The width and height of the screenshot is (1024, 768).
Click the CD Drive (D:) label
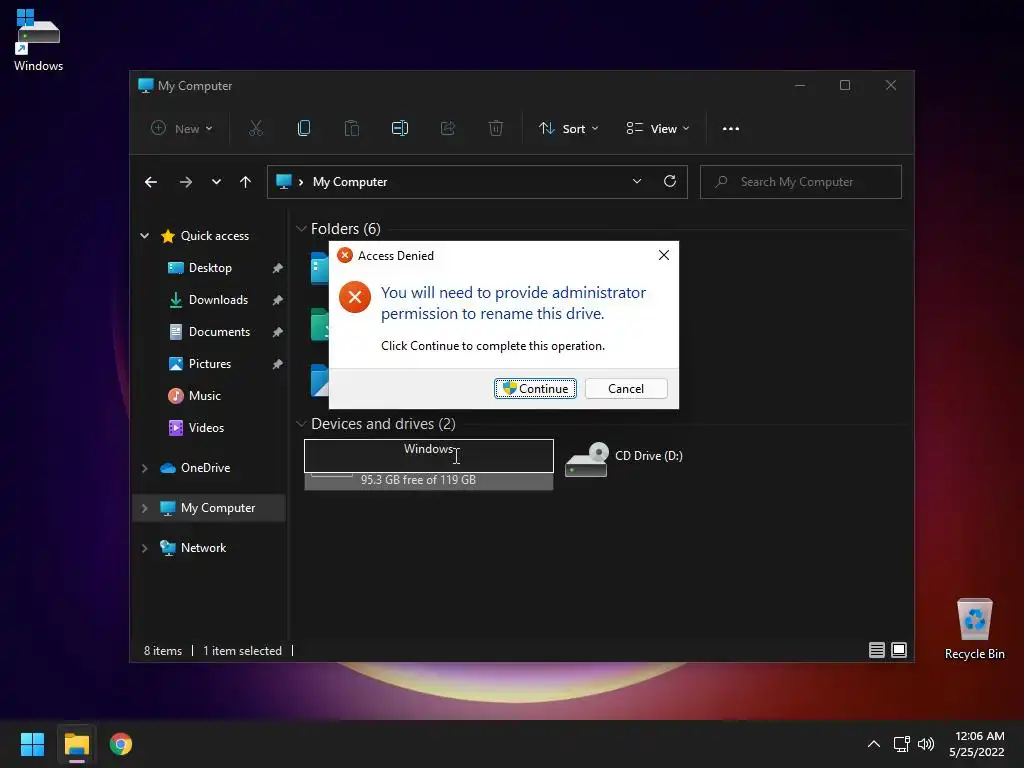click(648, 456)
